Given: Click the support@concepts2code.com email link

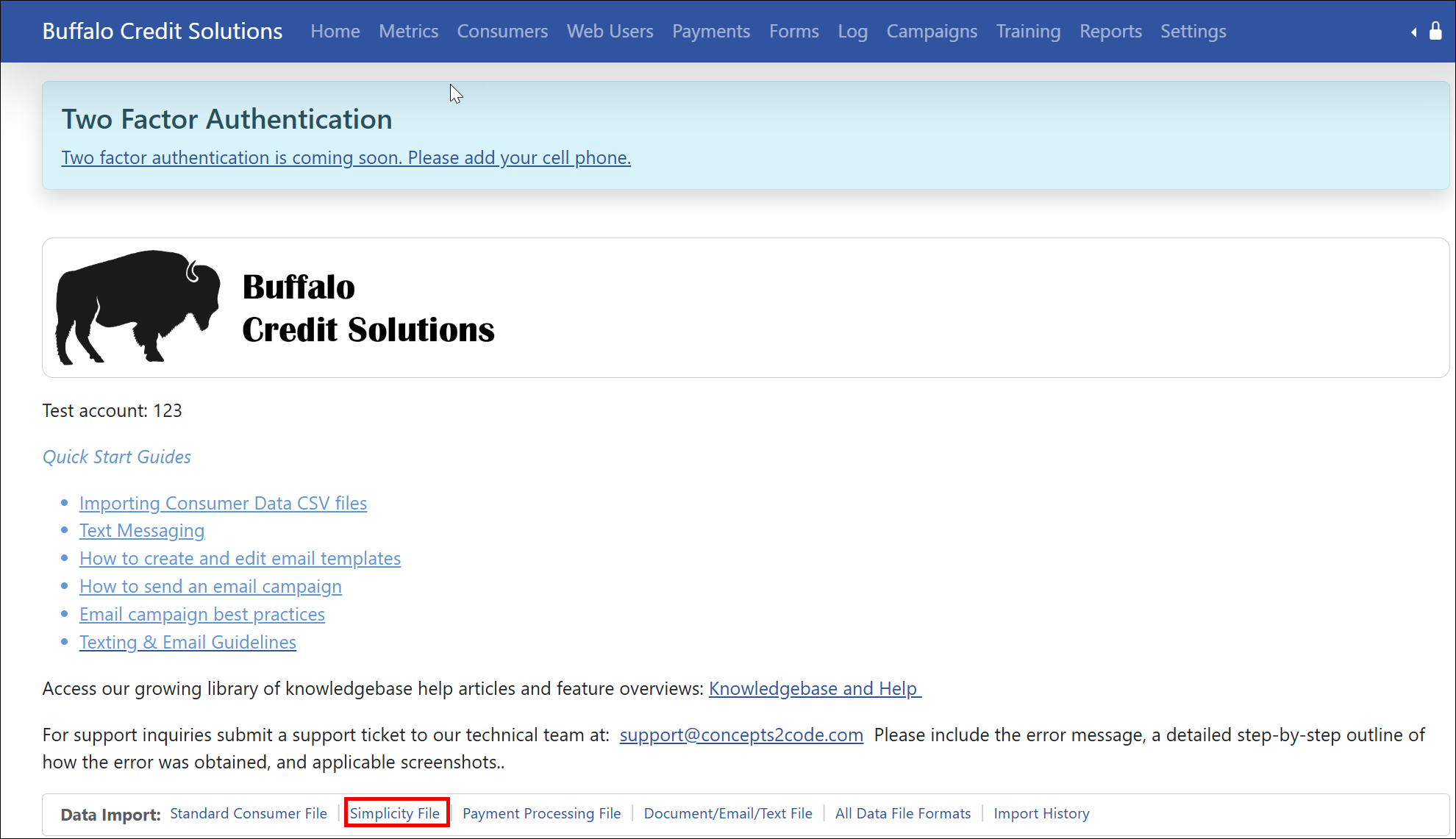Looking at the screenshot, I should (741, 735).
